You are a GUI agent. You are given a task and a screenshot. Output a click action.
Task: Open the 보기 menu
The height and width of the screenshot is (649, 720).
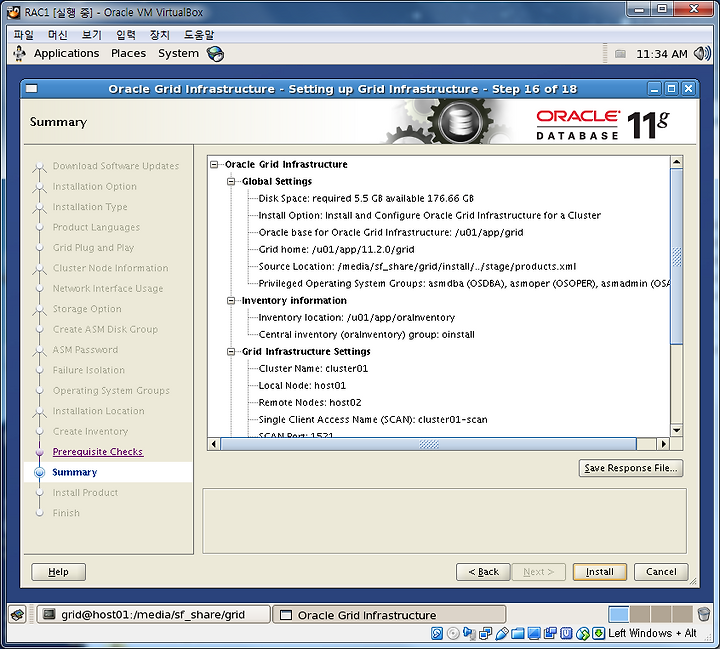pyautogui.click(x=92, y=34)
